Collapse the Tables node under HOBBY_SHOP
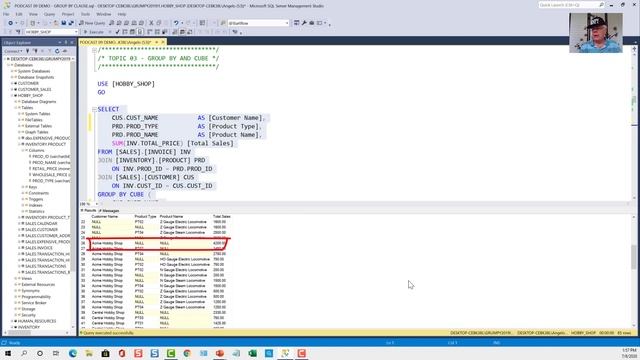 click(x=16, y=108)
